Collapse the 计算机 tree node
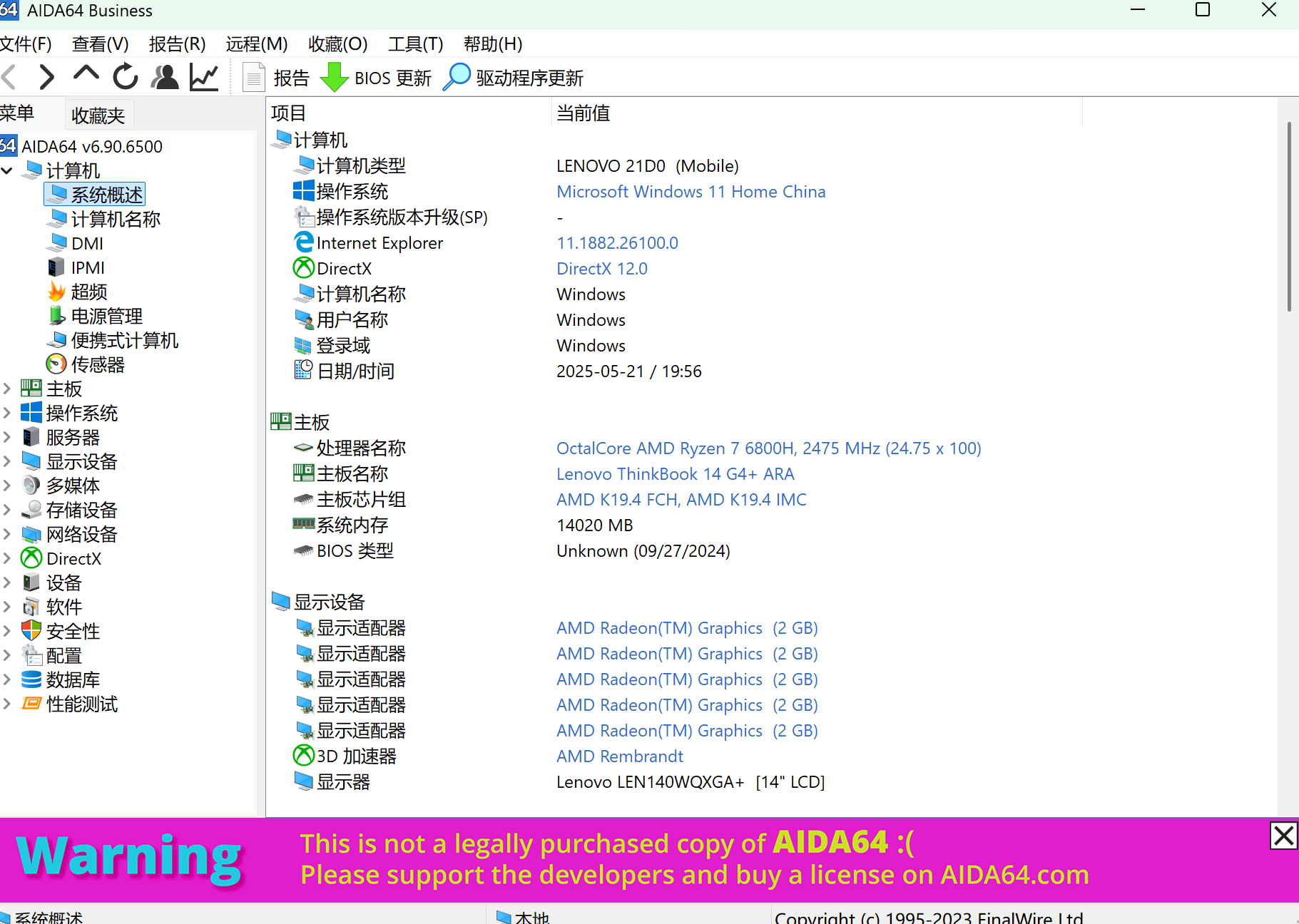The width and height of the screenshot is (1299, 924). (x=7, y=171)
